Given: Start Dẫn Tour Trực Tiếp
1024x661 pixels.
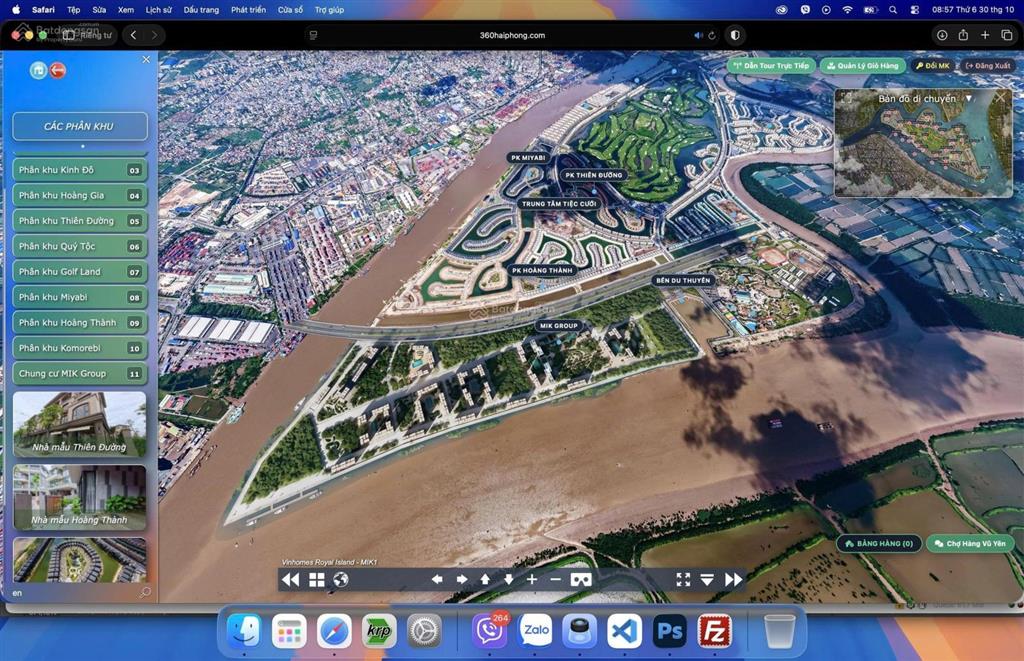Looking at the screenshot, I should tap(771, 66).
